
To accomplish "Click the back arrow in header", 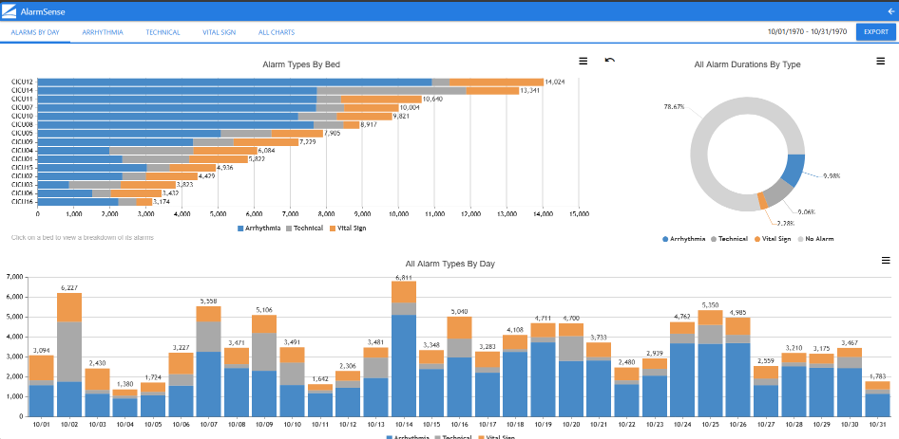I will click(891, 11).
